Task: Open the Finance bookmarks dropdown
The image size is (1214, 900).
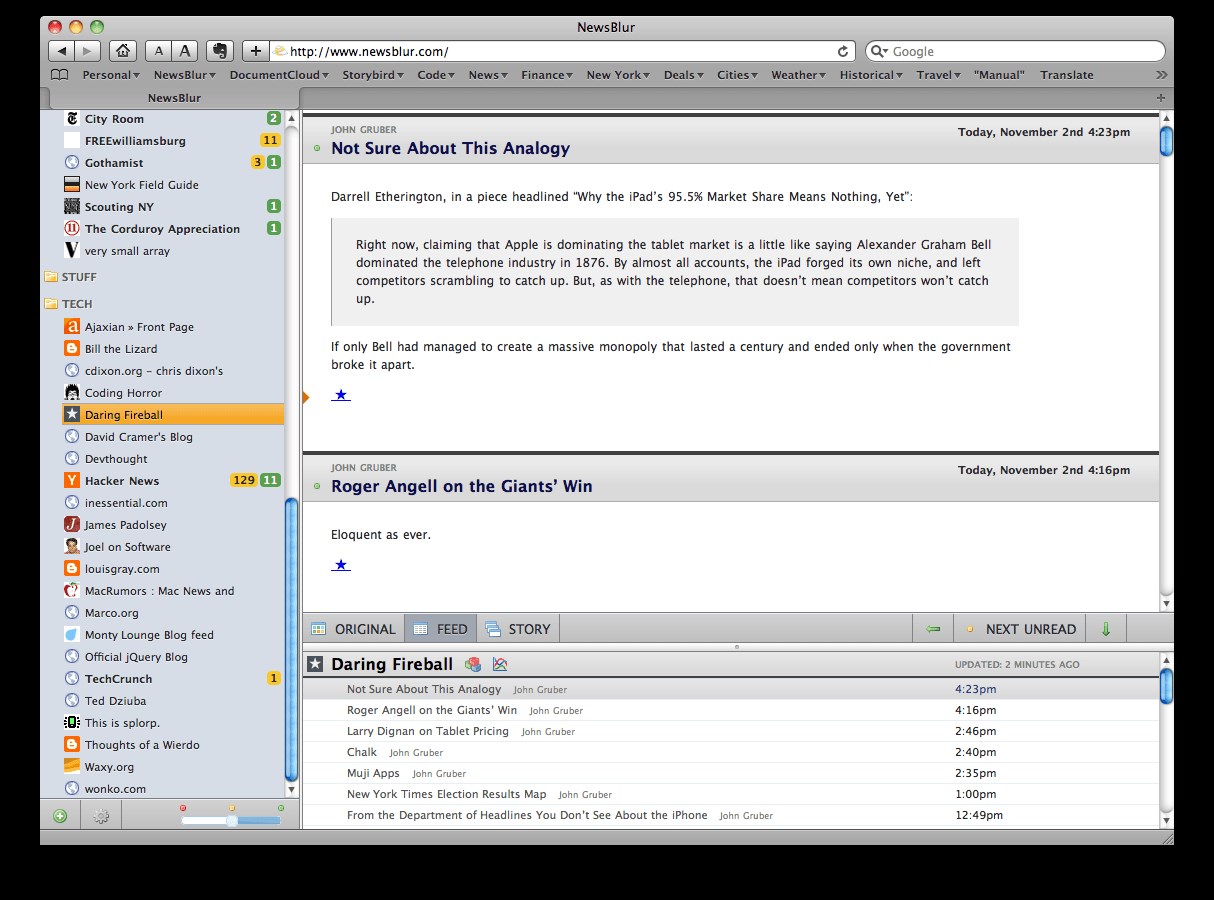Action: 547,75
